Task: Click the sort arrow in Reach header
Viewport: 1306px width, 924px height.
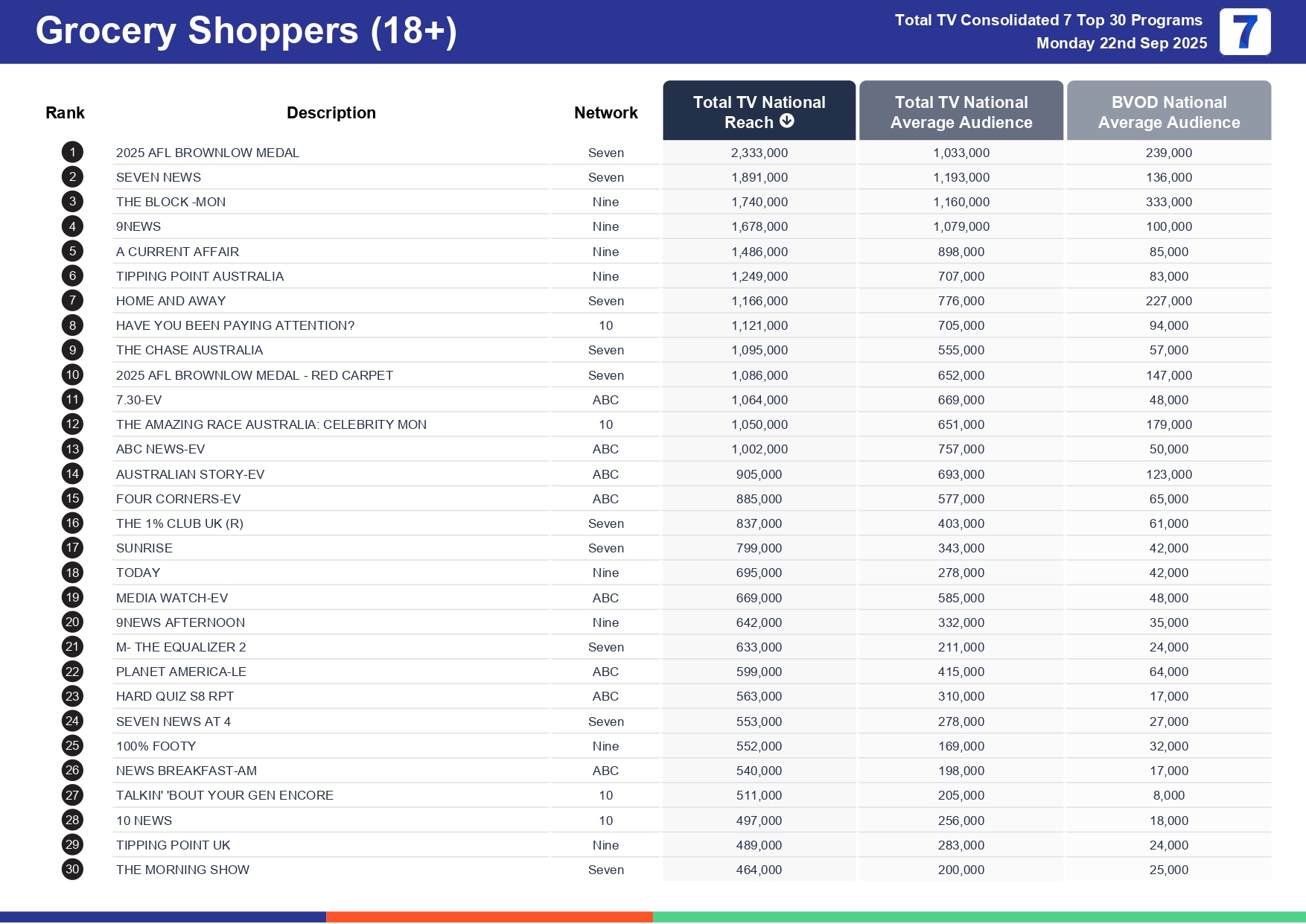Action: 786,121
